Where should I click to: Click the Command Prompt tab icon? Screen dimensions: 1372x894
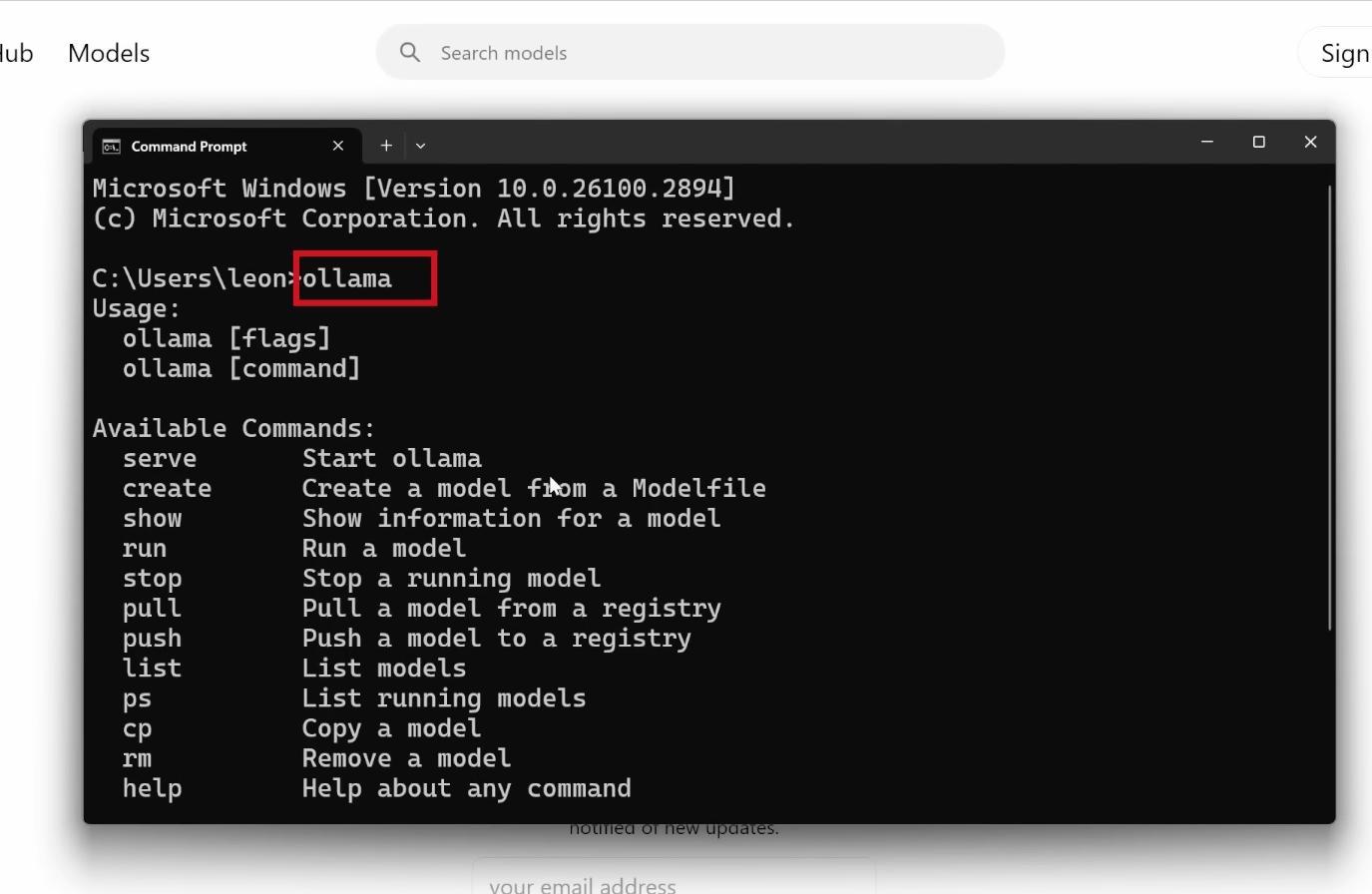coord(111,147)
